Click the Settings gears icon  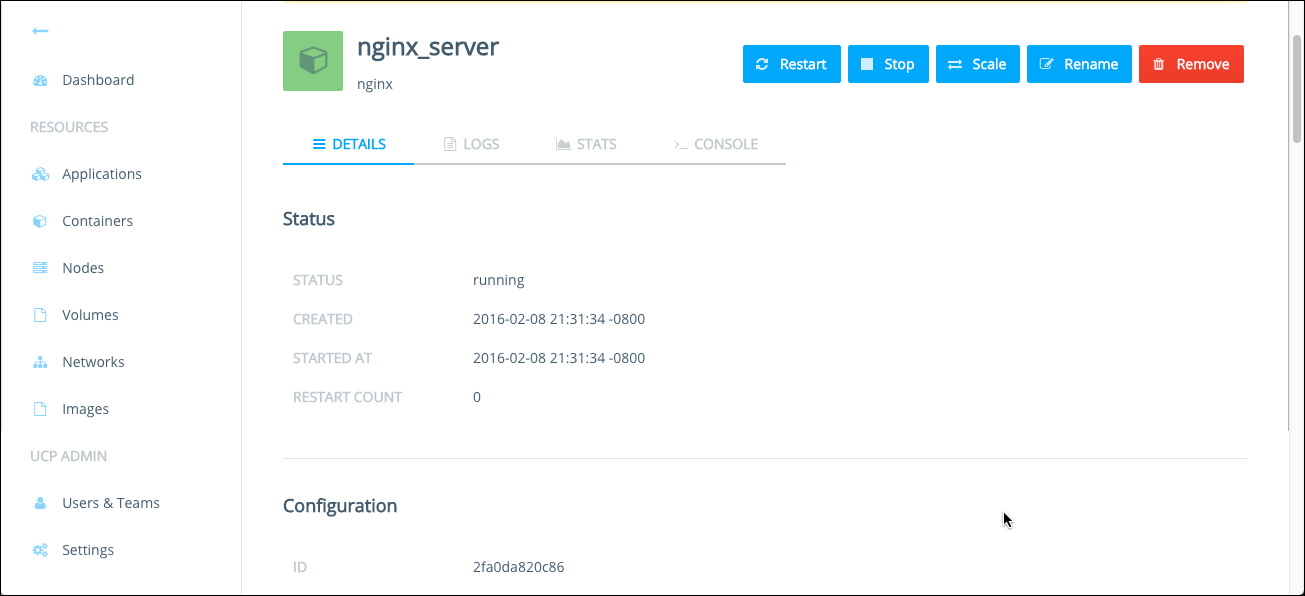(40, 550)
